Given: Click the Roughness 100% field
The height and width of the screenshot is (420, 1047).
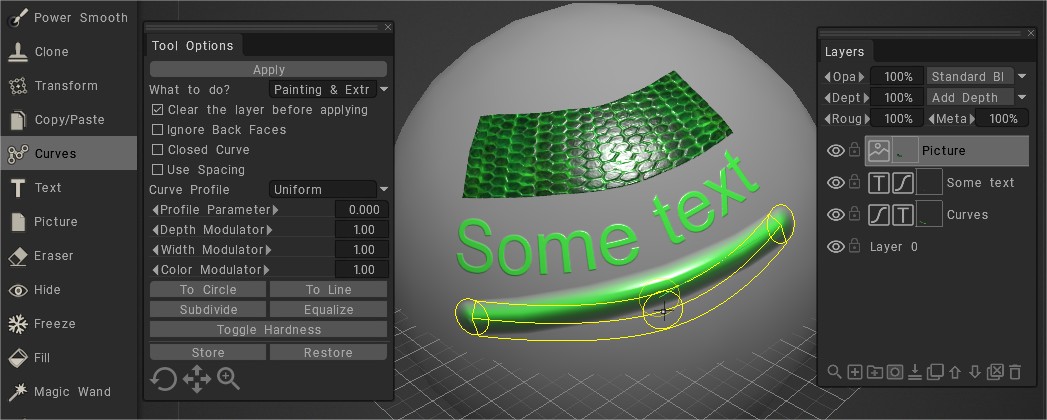Looking at the screenshot, I should pyautogui.click(x=897, y=119).
